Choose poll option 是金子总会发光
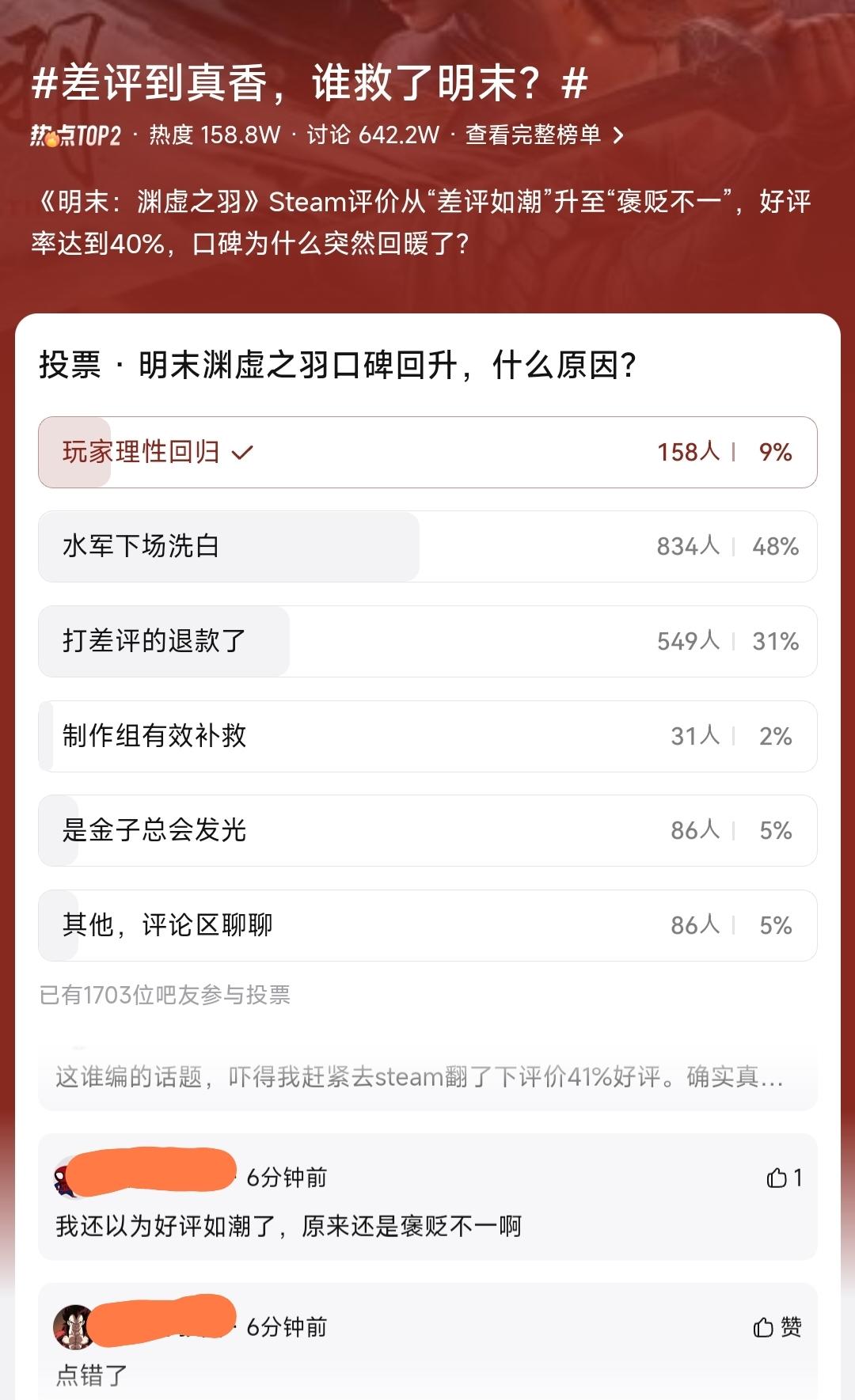This screenshot has height=1400, width=855. [x=427, y=830]
